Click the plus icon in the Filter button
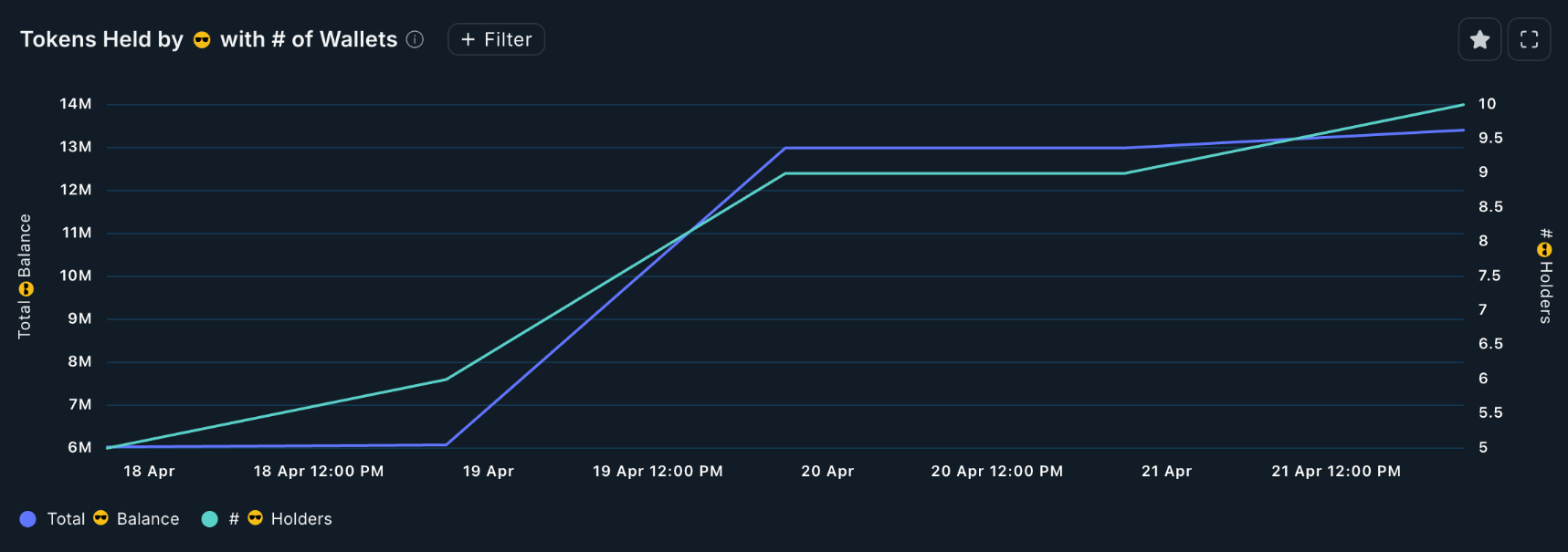 pos(468,39)
